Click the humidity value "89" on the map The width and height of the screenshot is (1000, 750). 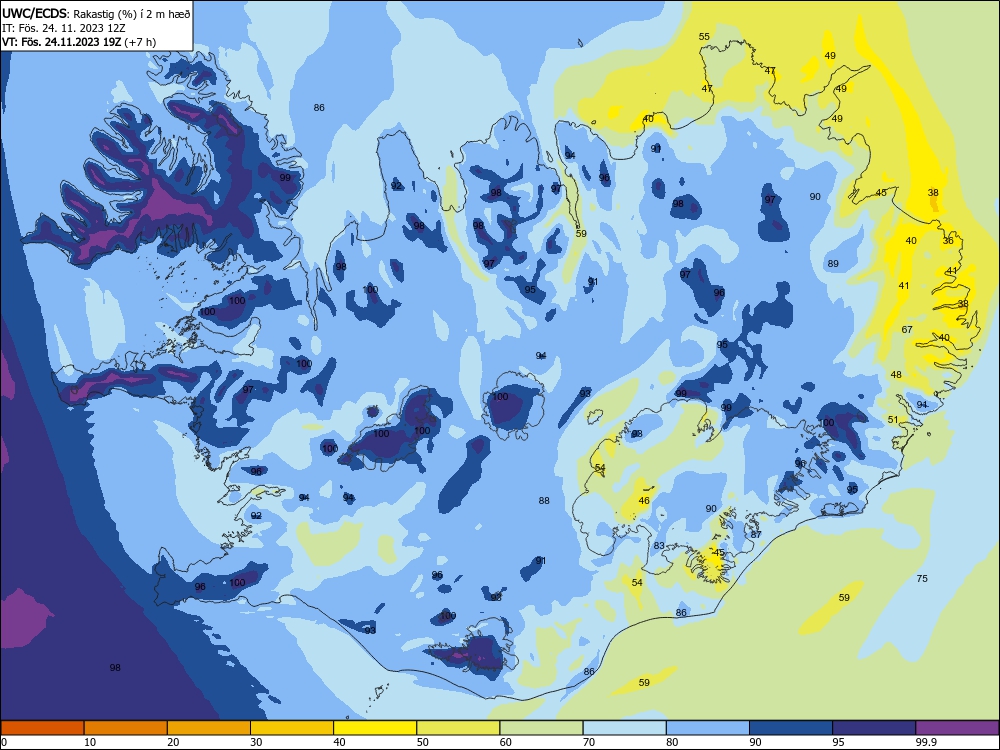click(833, 263)
